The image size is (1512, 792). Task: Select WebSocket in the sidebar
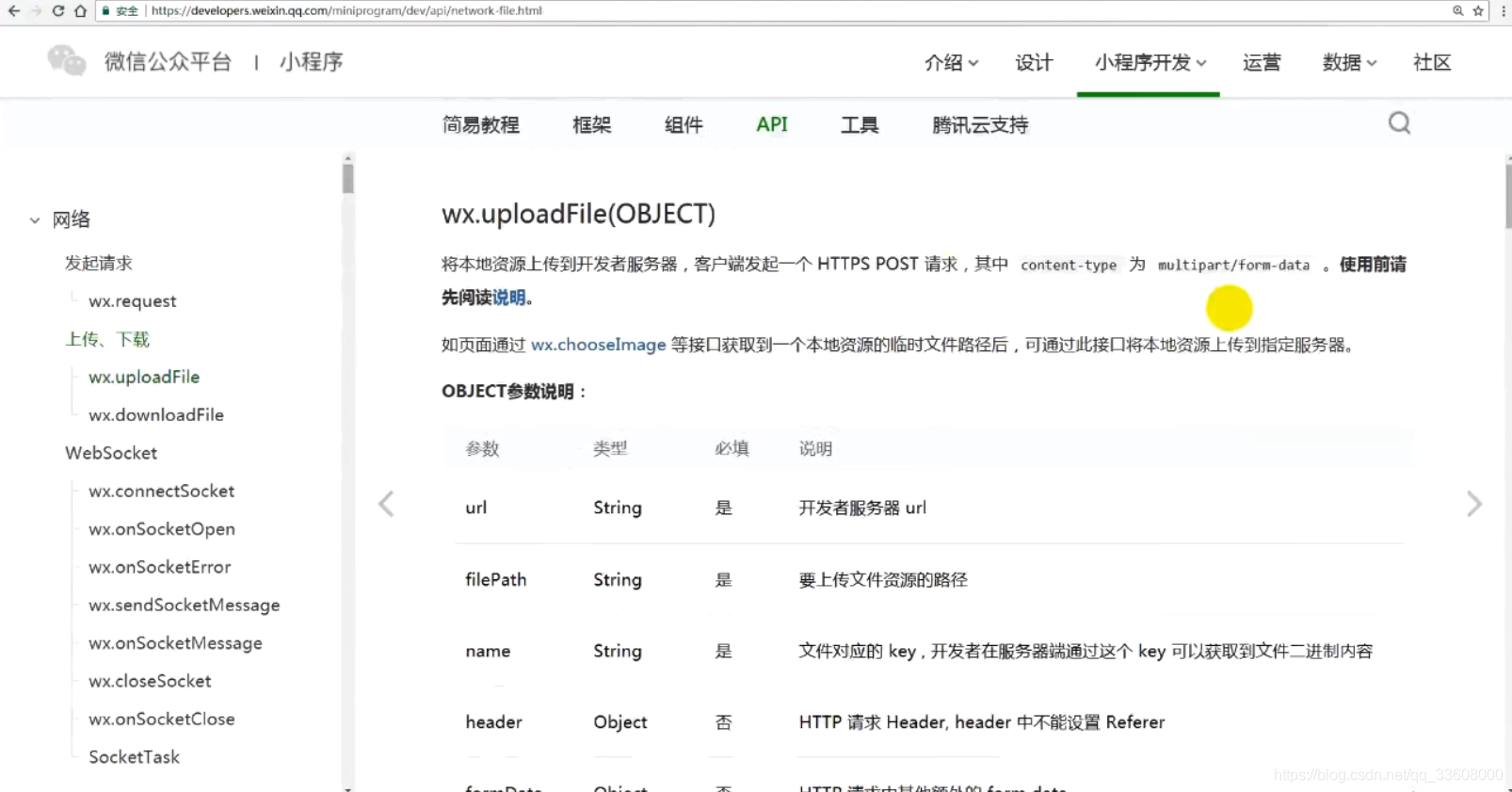point(111,453)
